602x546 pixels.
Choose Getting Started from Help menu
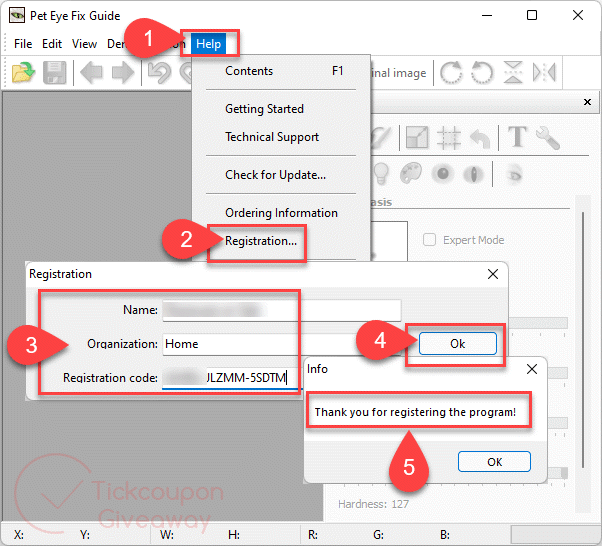pyautogui.click(x=281, y=109)
